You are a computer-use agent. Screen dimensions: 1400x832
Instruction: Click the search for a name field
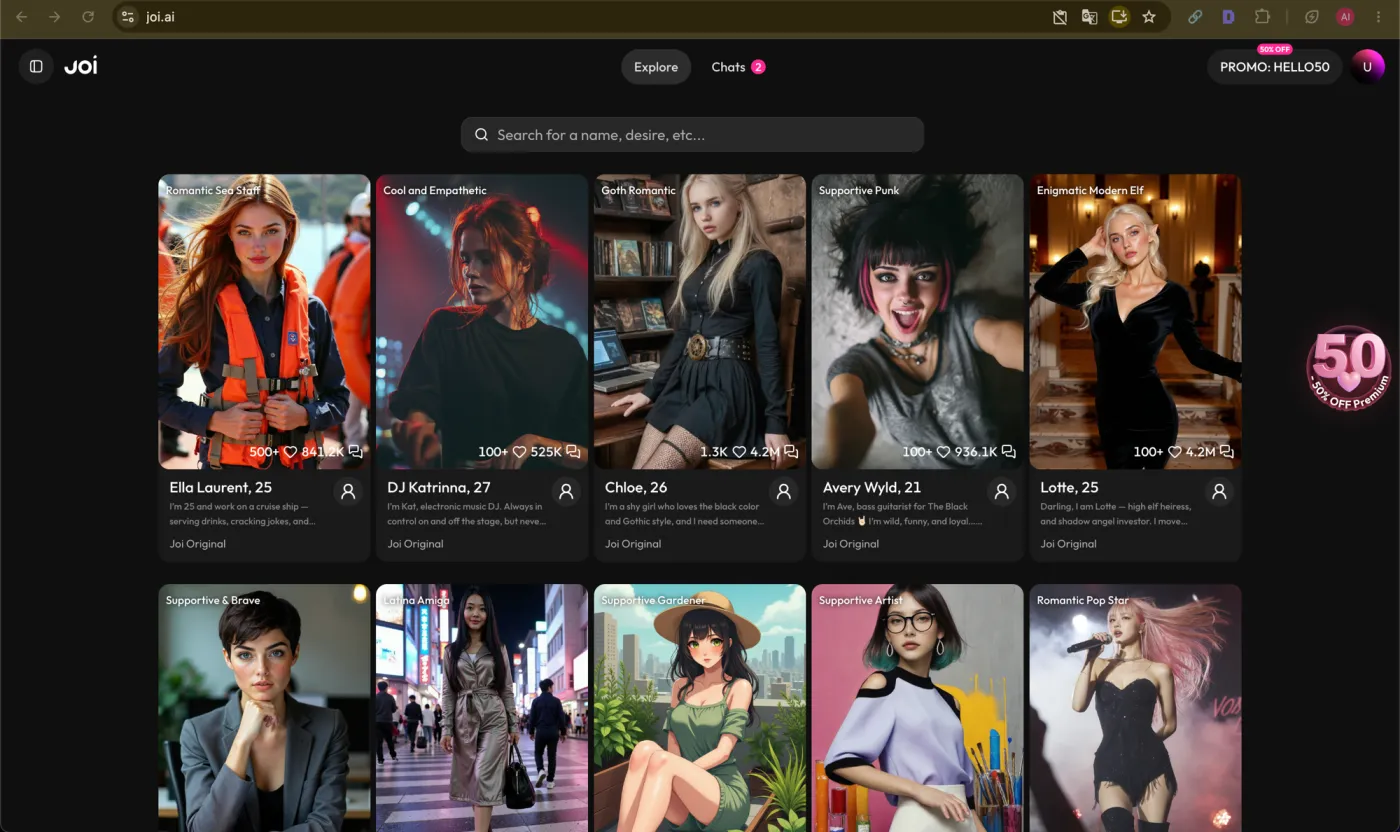click(x=692, y=135)
